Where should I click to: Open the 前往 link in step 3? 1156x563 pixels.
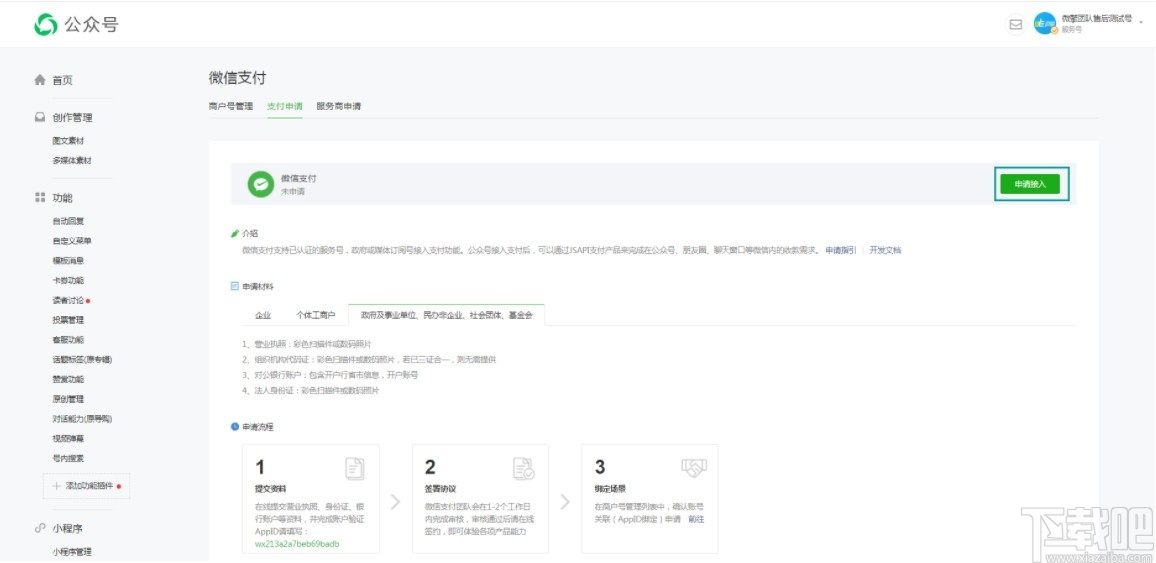(696, 520)
